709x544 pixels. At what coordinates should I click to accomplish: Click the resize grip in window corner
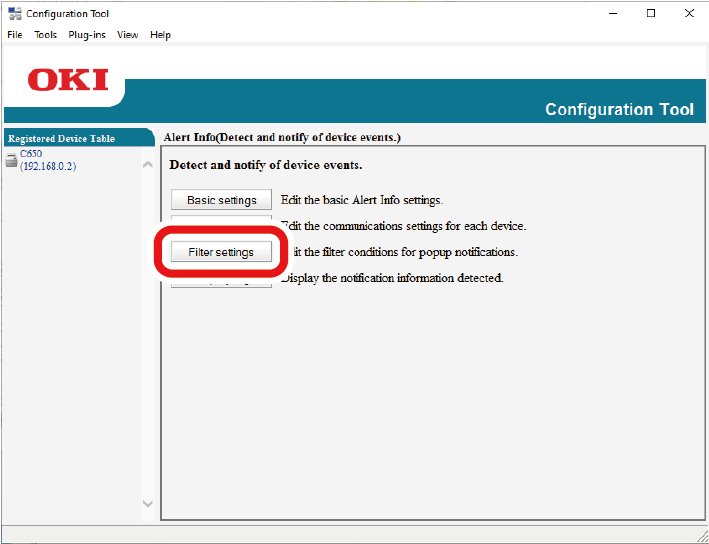click(701, 536)
